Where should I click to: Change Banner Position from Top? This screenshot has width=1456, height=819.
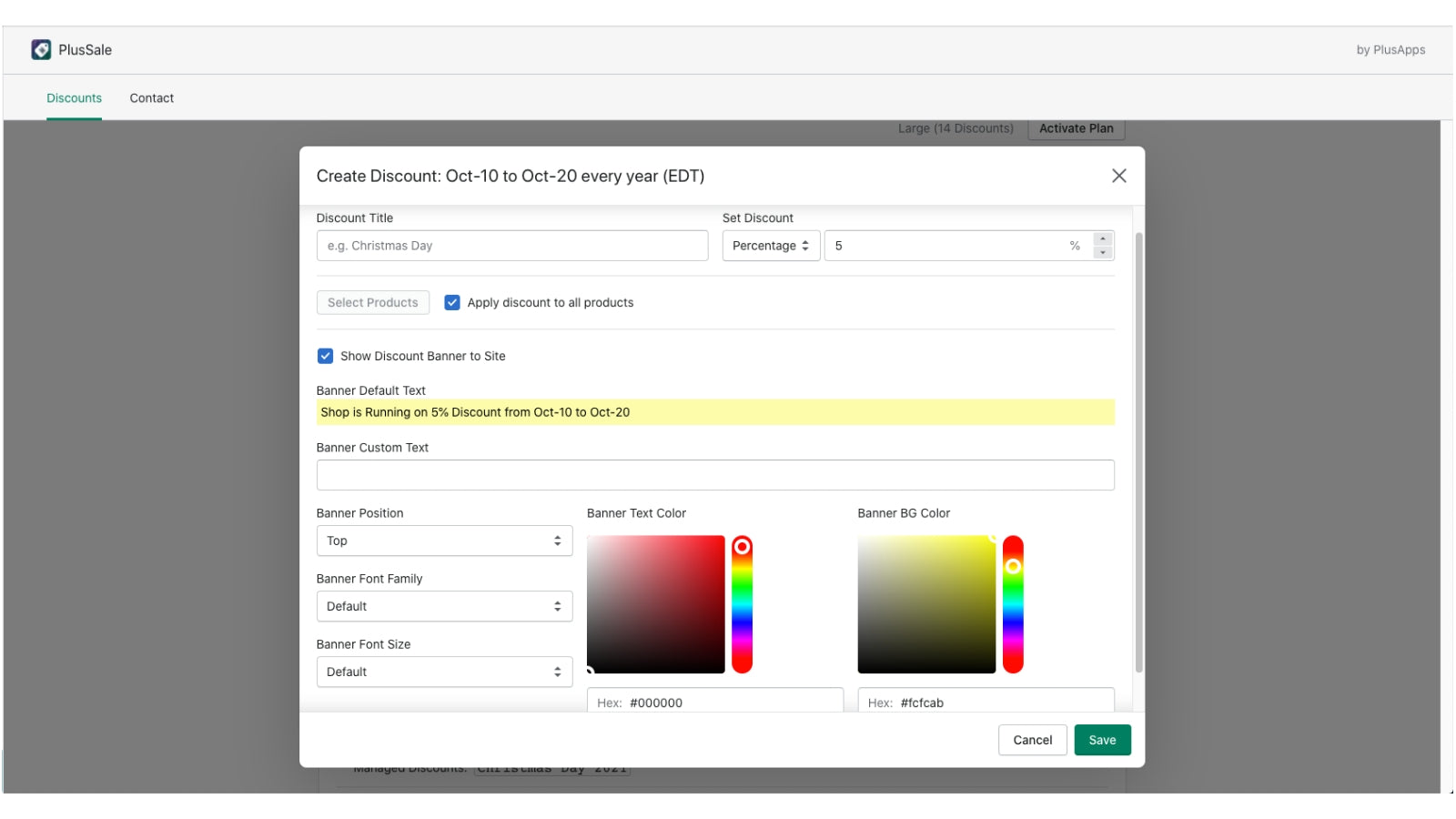[444, 540]
